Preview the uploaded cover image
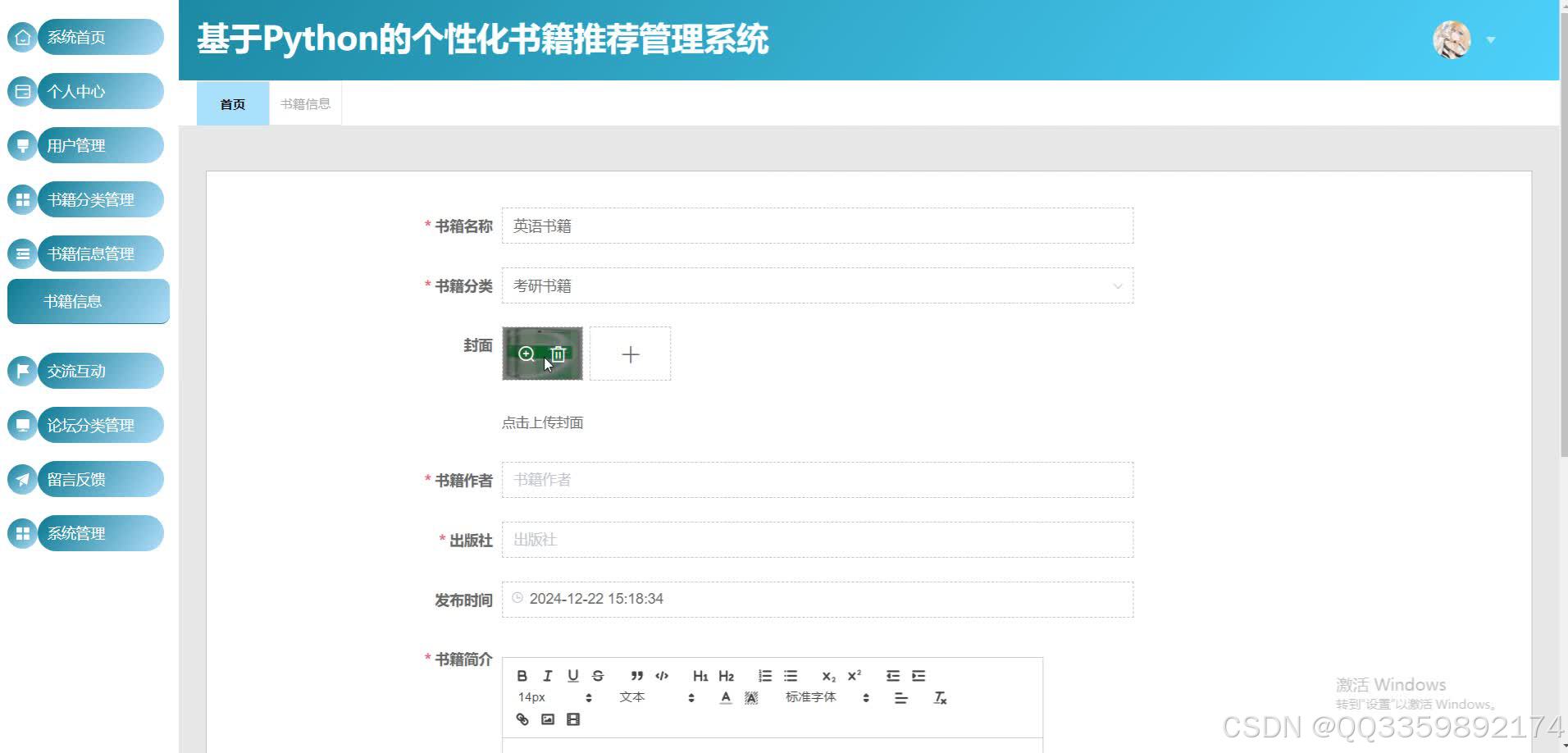Screen dimensions: 1568x753 tap(527, 354)
